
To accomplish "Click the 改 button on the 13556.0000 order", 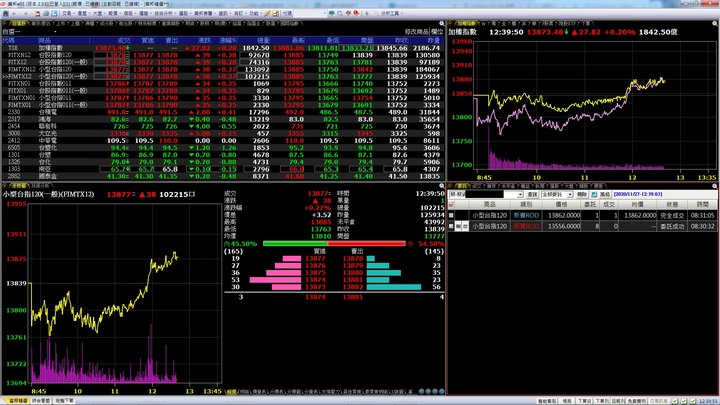I will tap(465, 226).
